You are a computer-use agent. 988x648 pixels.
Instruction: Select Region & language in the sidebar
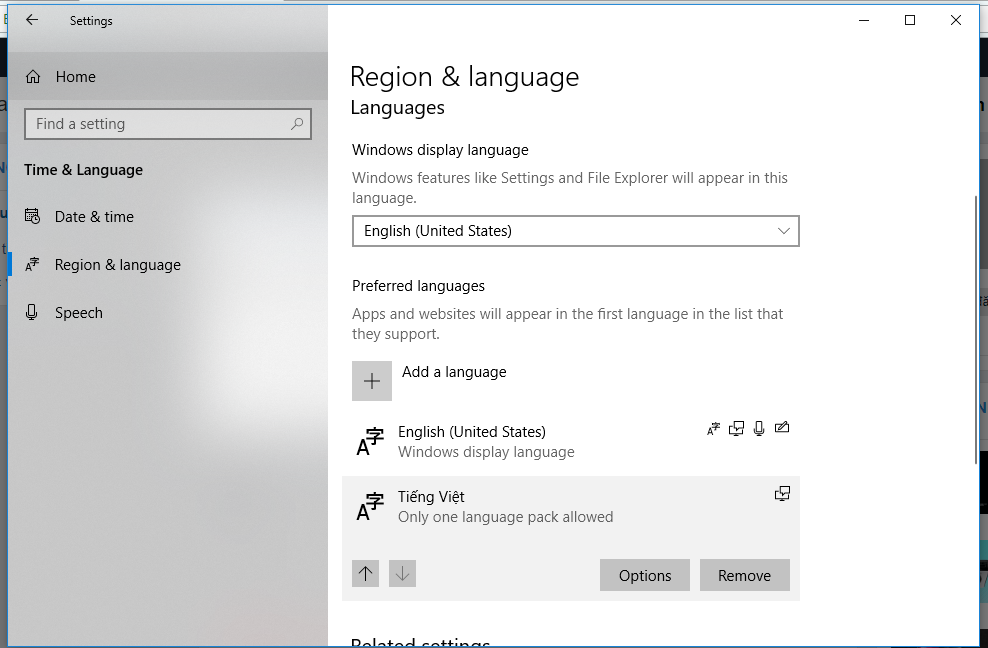pyautogui.click(x=117, y=265)
